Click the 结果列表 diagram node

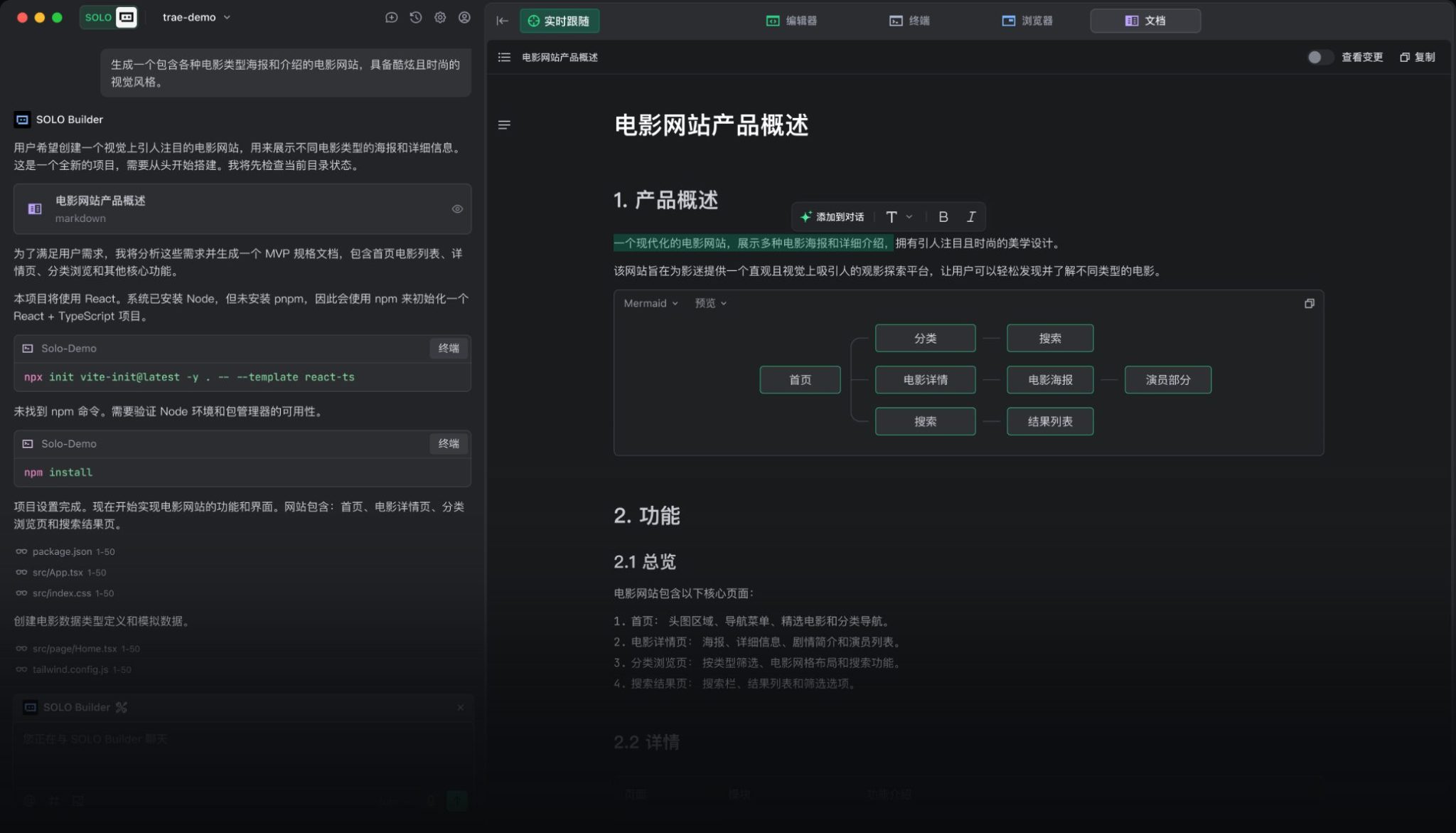click(x=1050, y=421)
